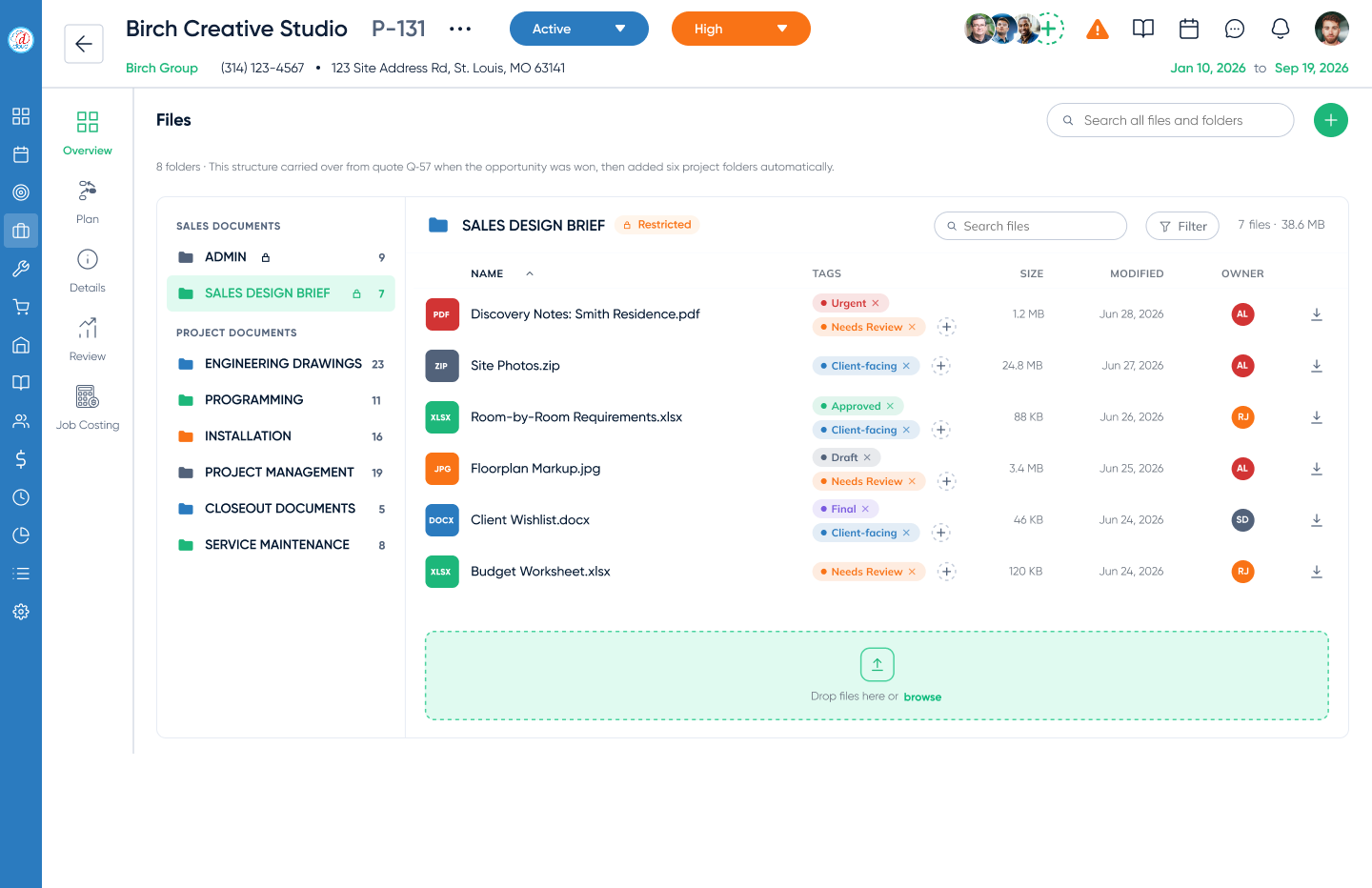
Task: Add a team member with plus avatar
Action: click(x=1049, y=29)
